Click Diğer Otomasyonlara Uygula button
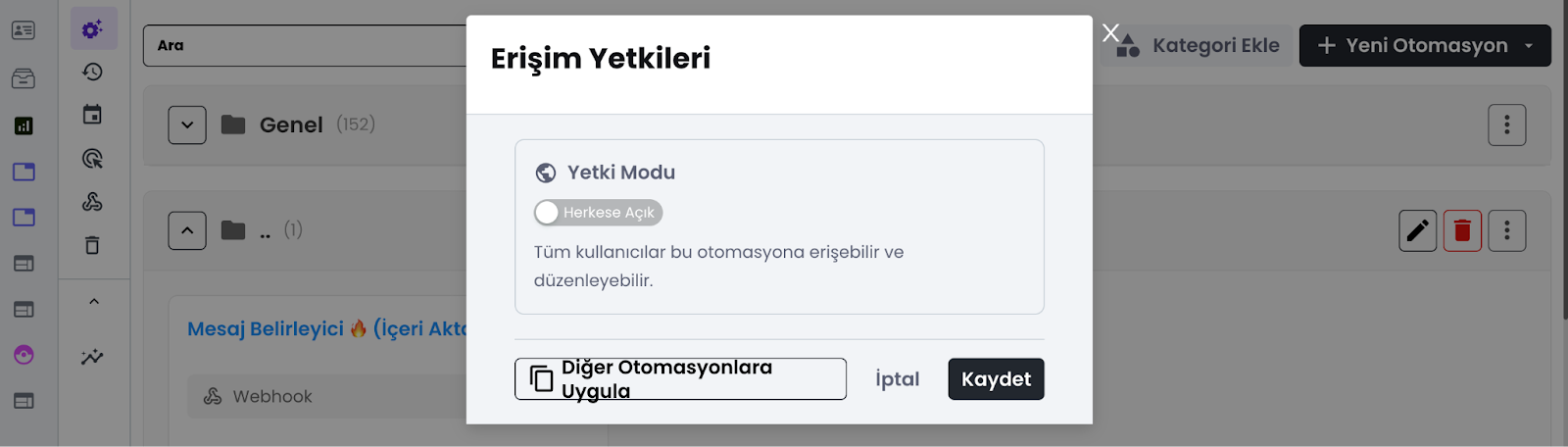The width and height of the screenshot is (1568, 447). click(x=680, y=379)
